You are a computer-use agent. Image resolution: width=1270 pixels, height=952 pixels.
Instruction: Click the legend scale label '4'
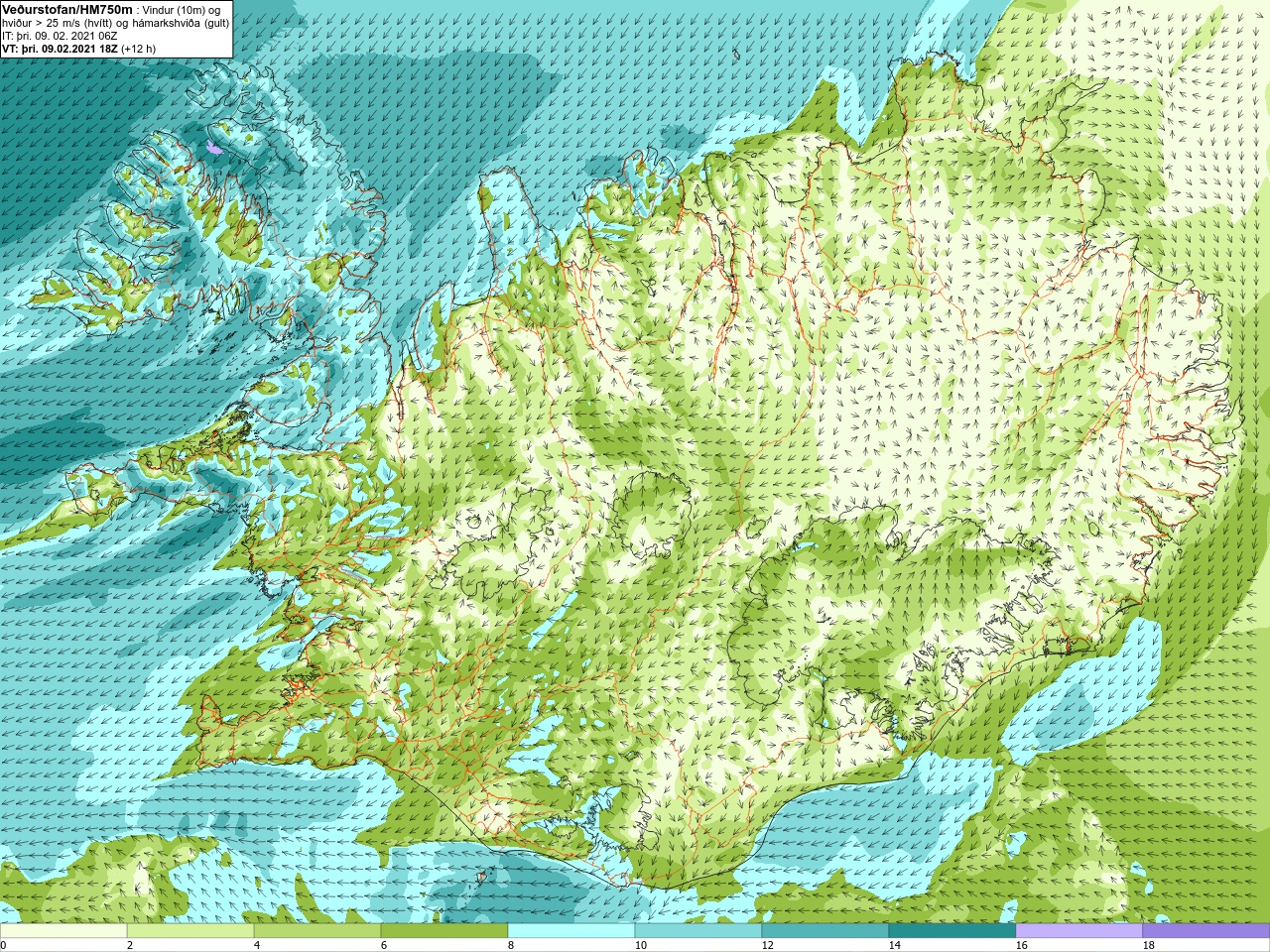tap(257, 945)
